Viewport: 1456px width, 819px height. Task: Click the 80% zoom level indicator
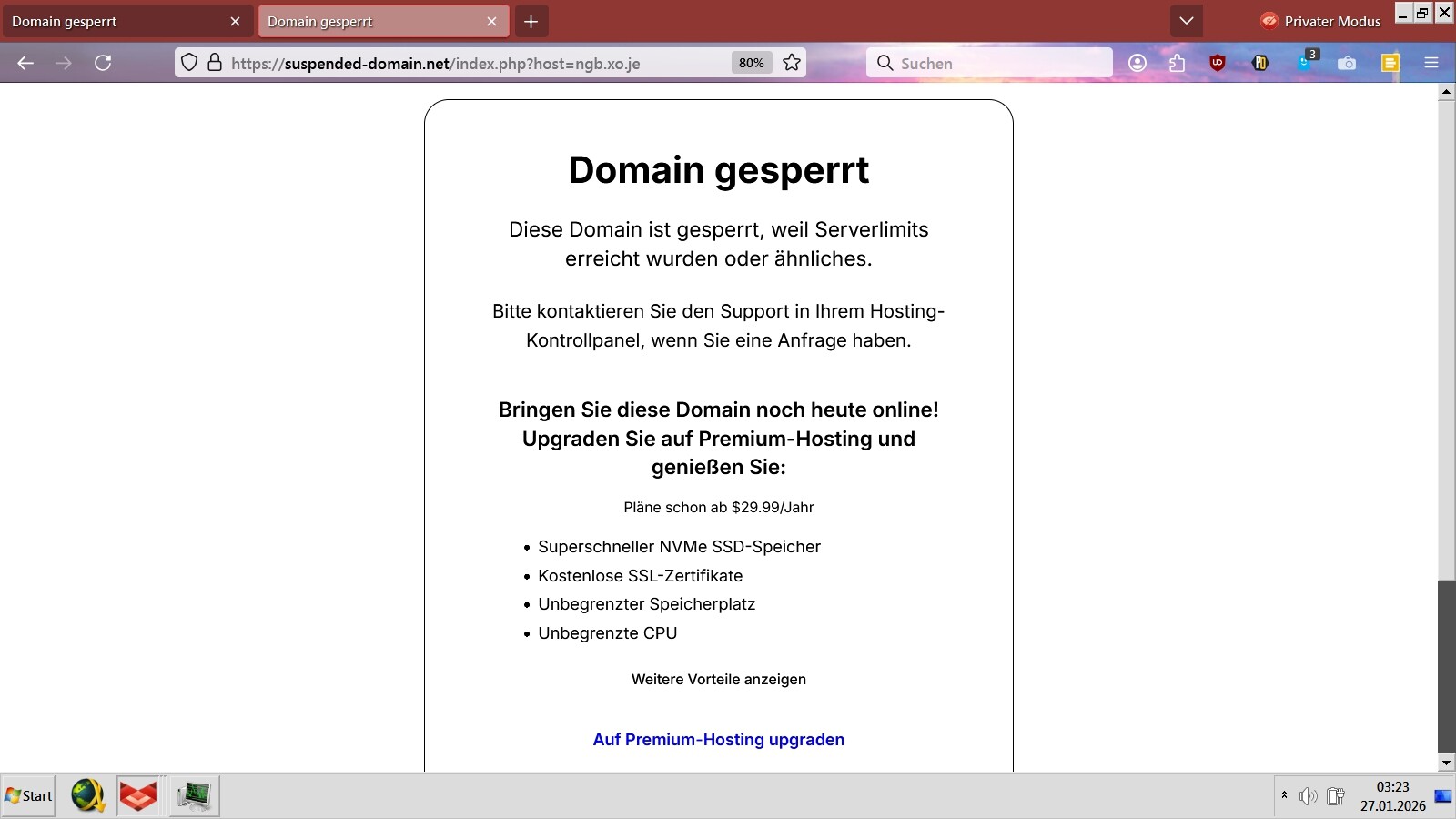(751, 63)
